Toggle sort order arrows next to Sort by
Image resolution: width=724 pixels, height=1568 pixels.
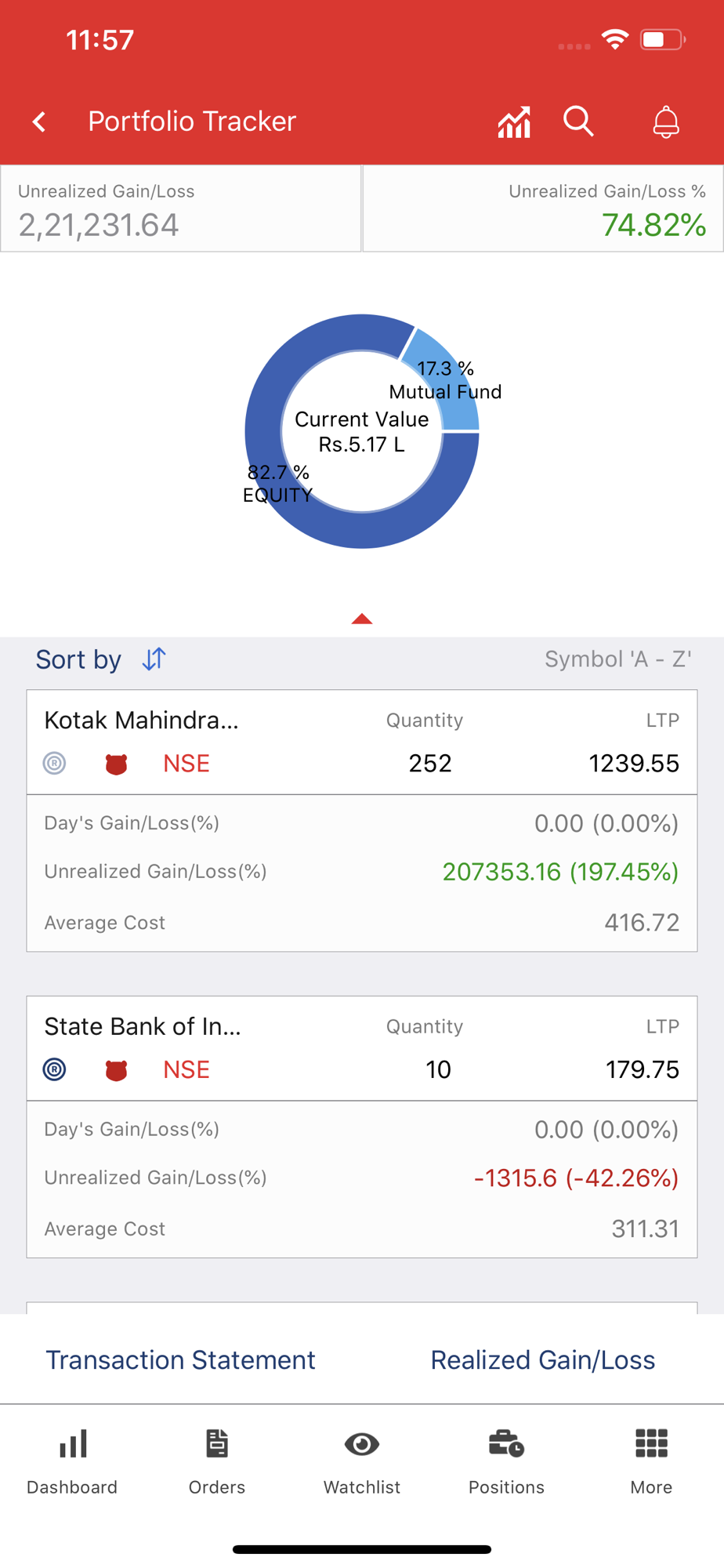click(x=154, y=659)
